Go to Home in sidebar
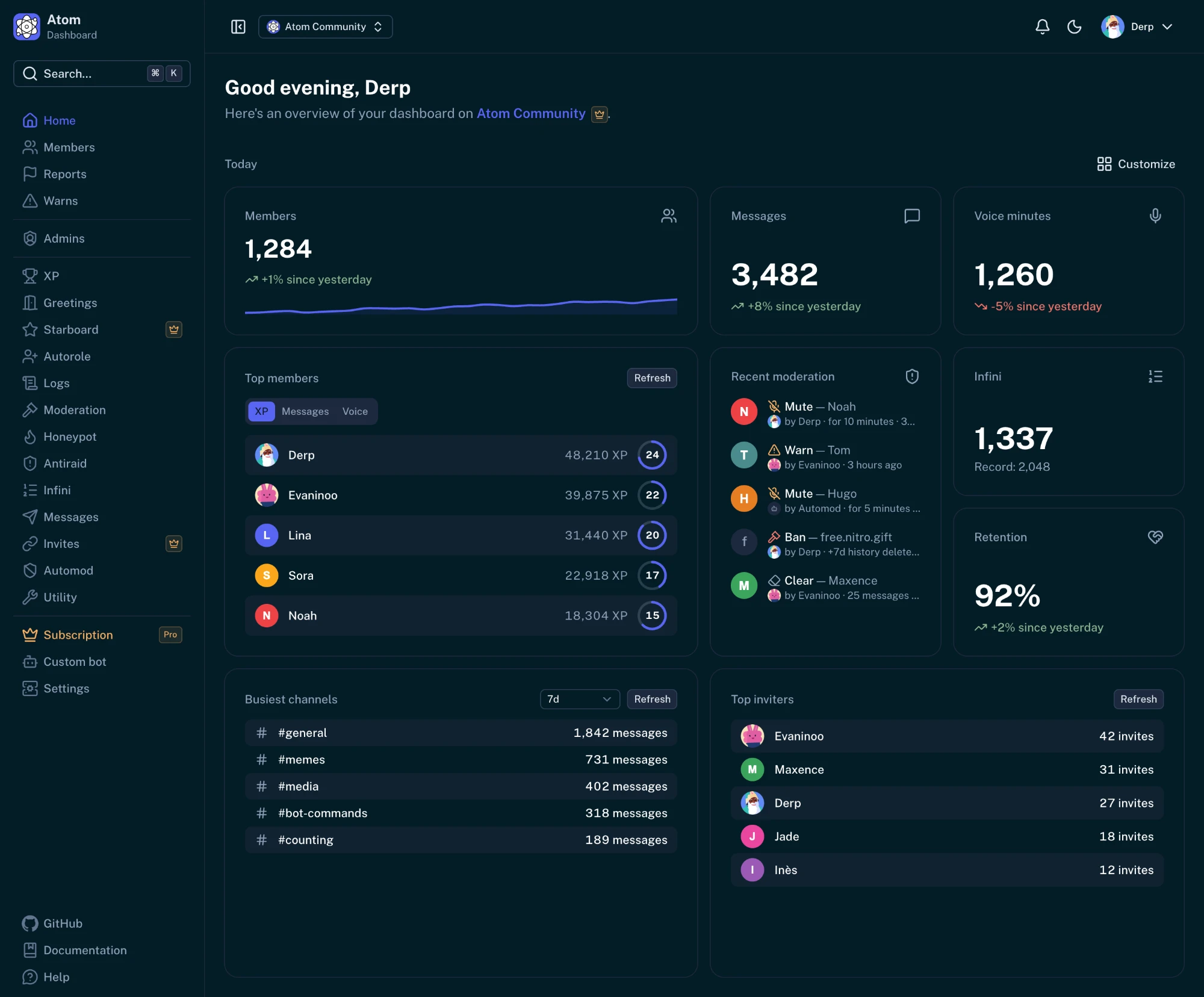Image resolution: width=1204 pixels, height=997 pixels. [102, 120]
